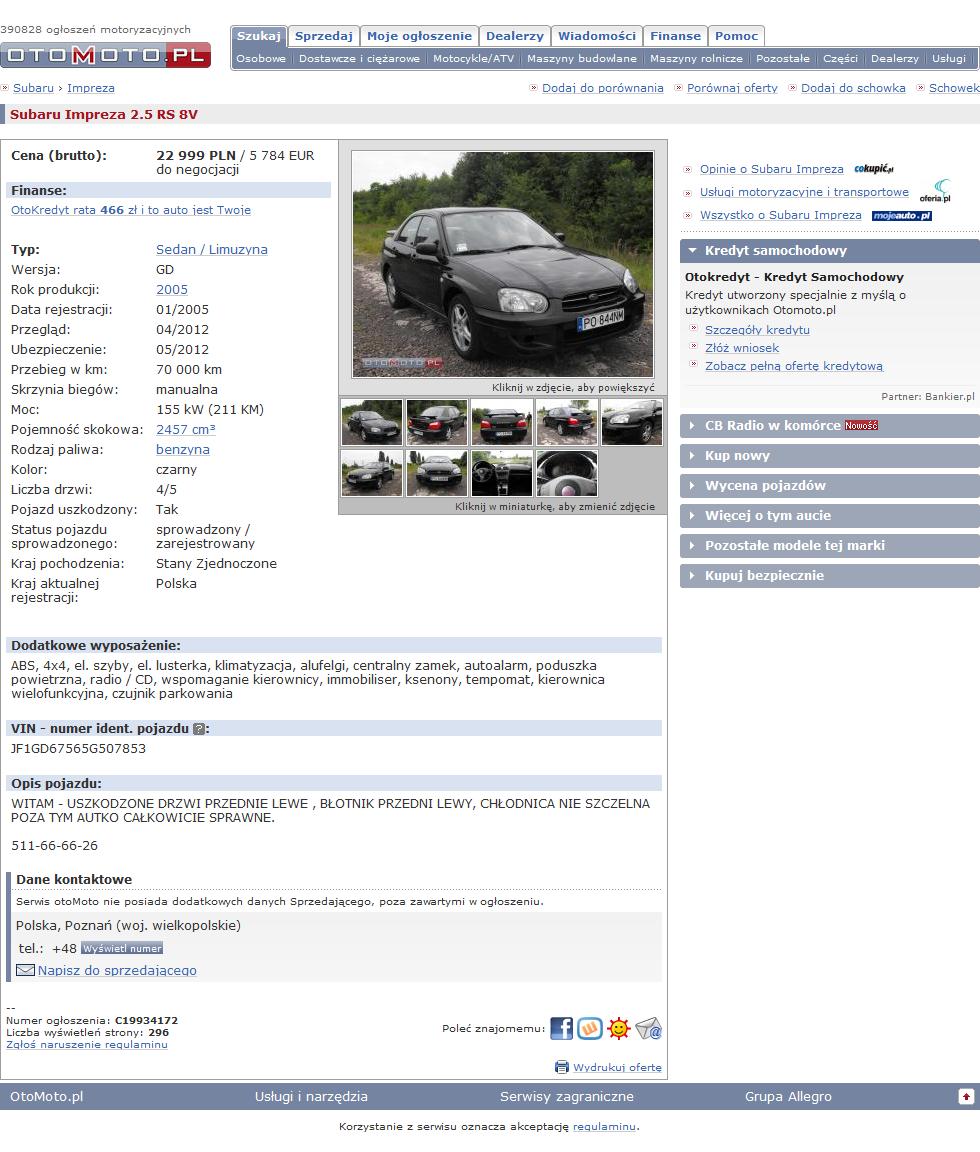Select the headlight close-up thumbnail
Screen dimensions: 980x1152
tap(632, 422)
